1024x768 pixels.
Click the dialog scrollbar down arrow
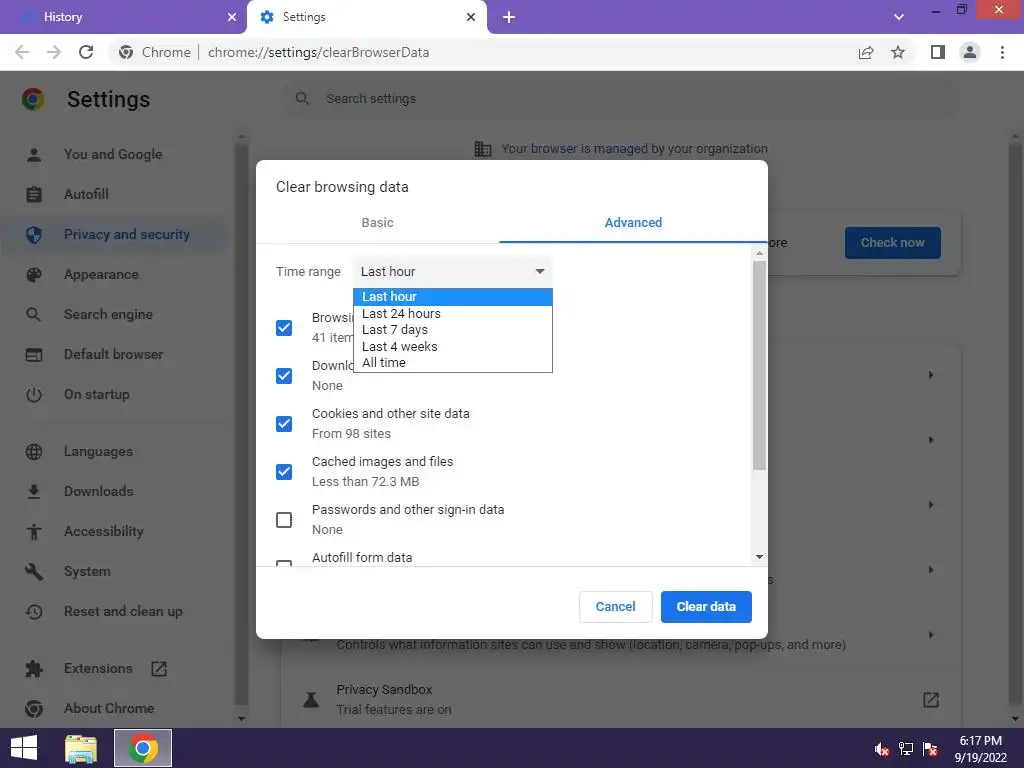759,557
